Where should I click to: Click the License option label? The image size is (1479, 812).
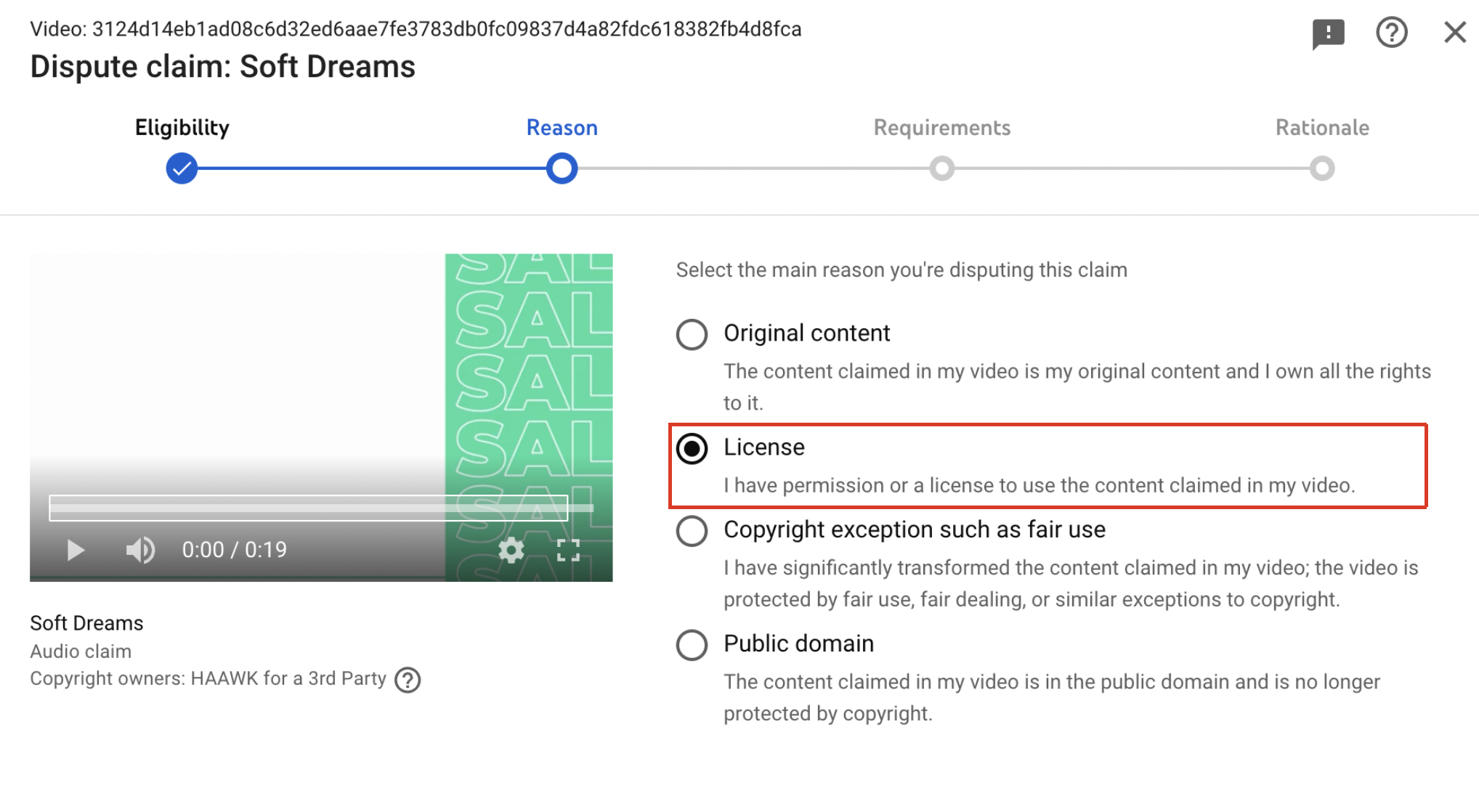click(x=763, y=447)
